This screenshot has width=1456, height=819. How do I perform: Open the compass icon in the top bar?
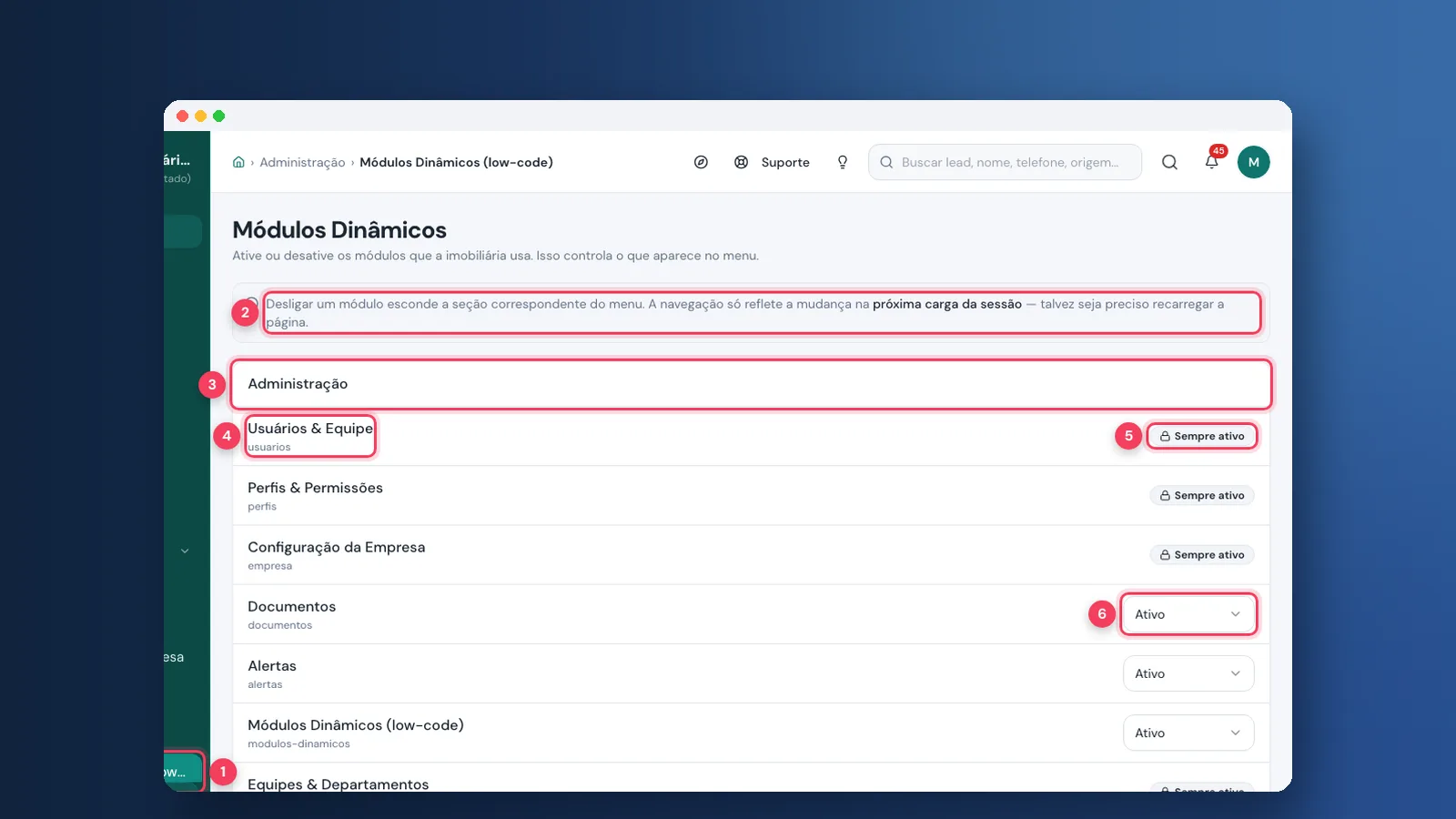(701, 162)
